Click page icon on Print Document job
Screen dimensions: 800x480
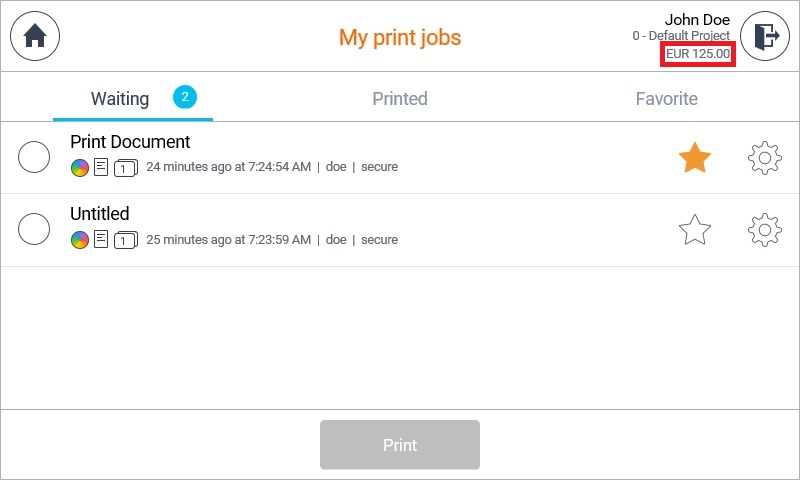pyautogui.click(x=101, y=167)
